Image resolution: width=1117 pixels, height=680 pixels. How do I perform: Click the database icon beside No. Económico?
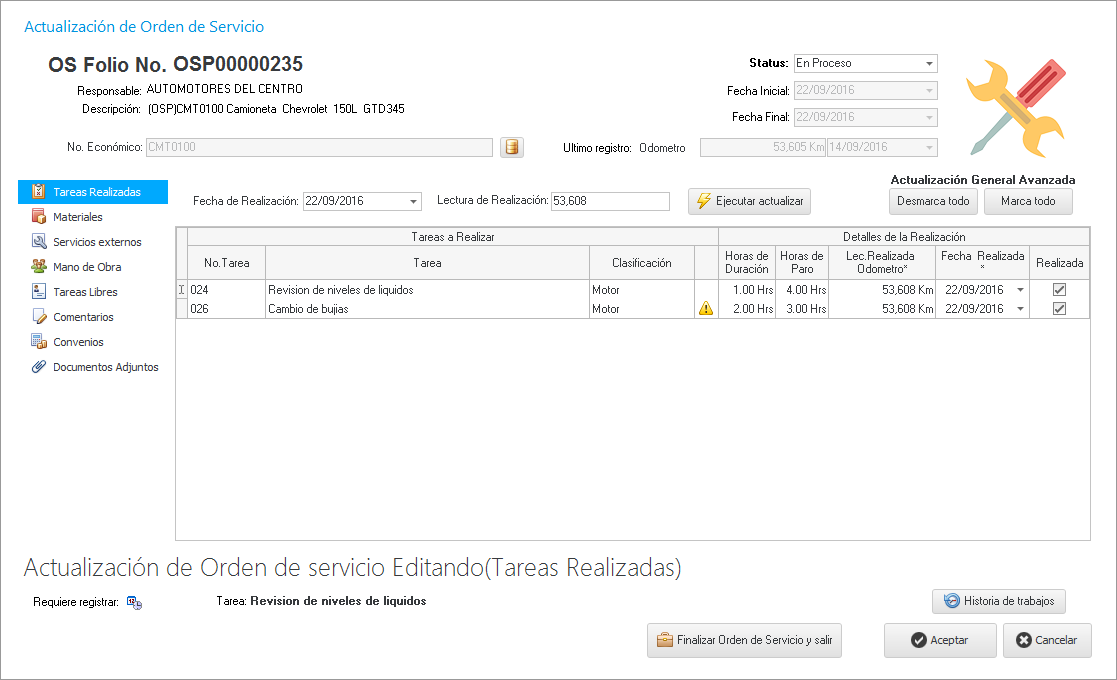[511, 148]
